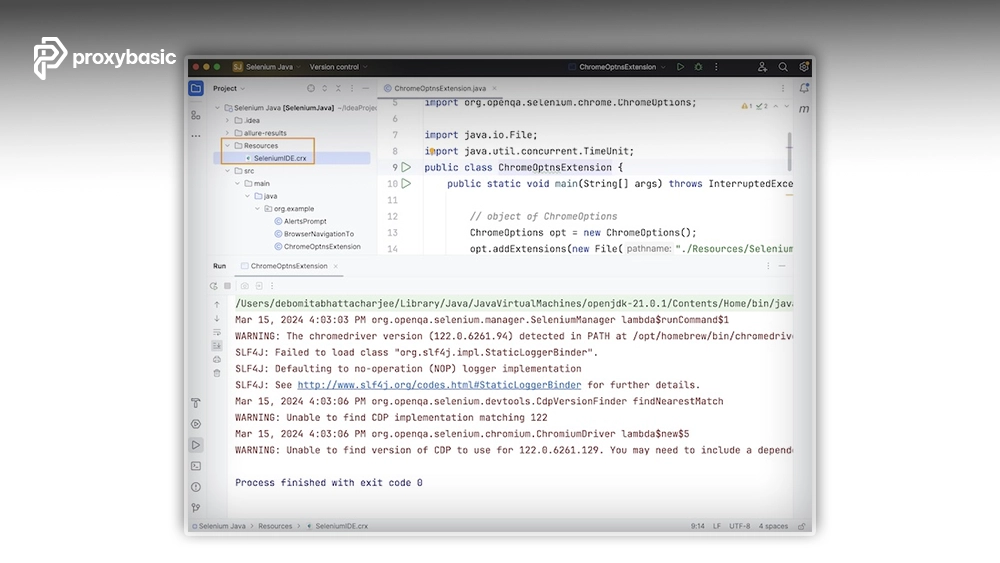Run ChromeOptnsExtension from top toolbar

point(680,66)
